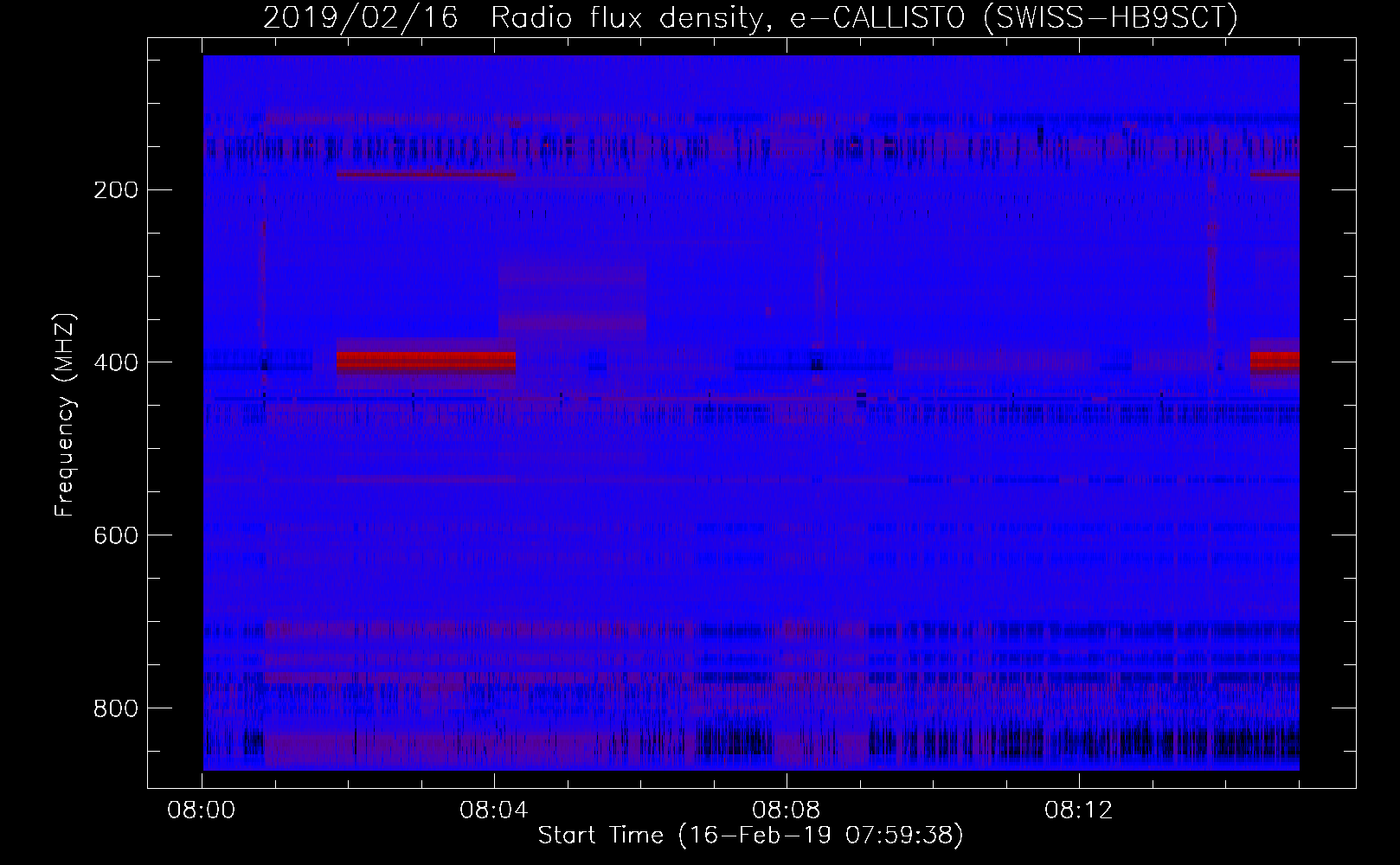Click the thin red 180 MHz line near 08:03

point(426,174)
